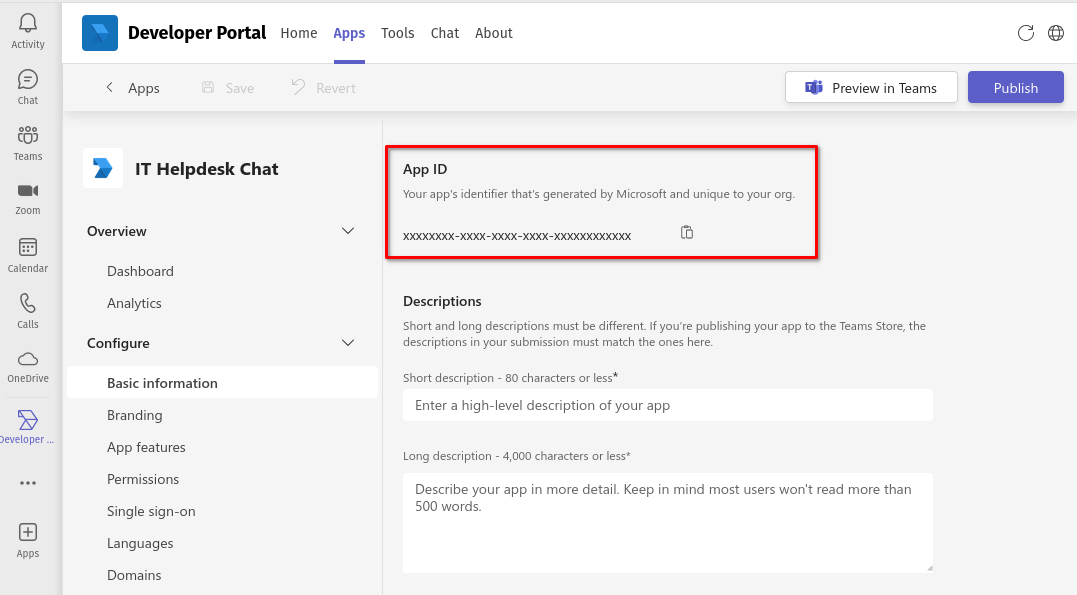Image resolution: width=1077 pixels, height=595 pixels.
Task: Click the refresh icon at top right
Action: pyautogui.click(x=1025, y=33)
